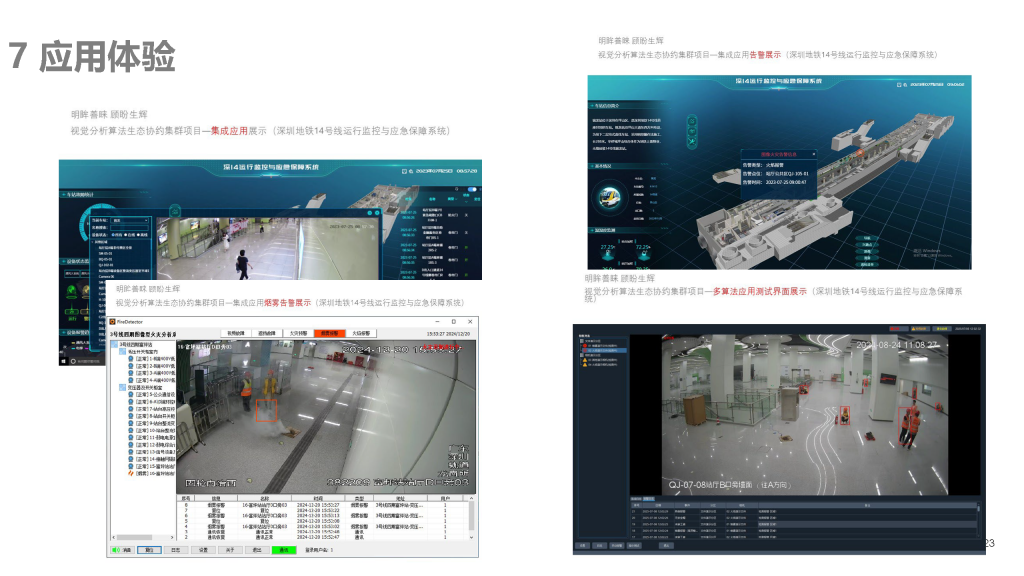Click the 设置 button at window bottom
The height and width of the screenshot is (576, 1024).
pos(202,550)
